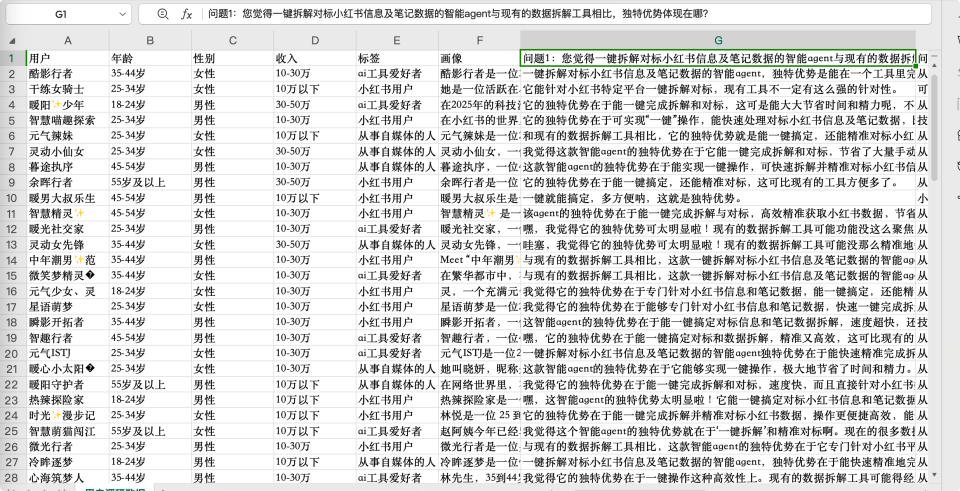The height and width of the screenshot is (491, 960).
Task: Click the select-all corner triangle
Action: [12, 41]
